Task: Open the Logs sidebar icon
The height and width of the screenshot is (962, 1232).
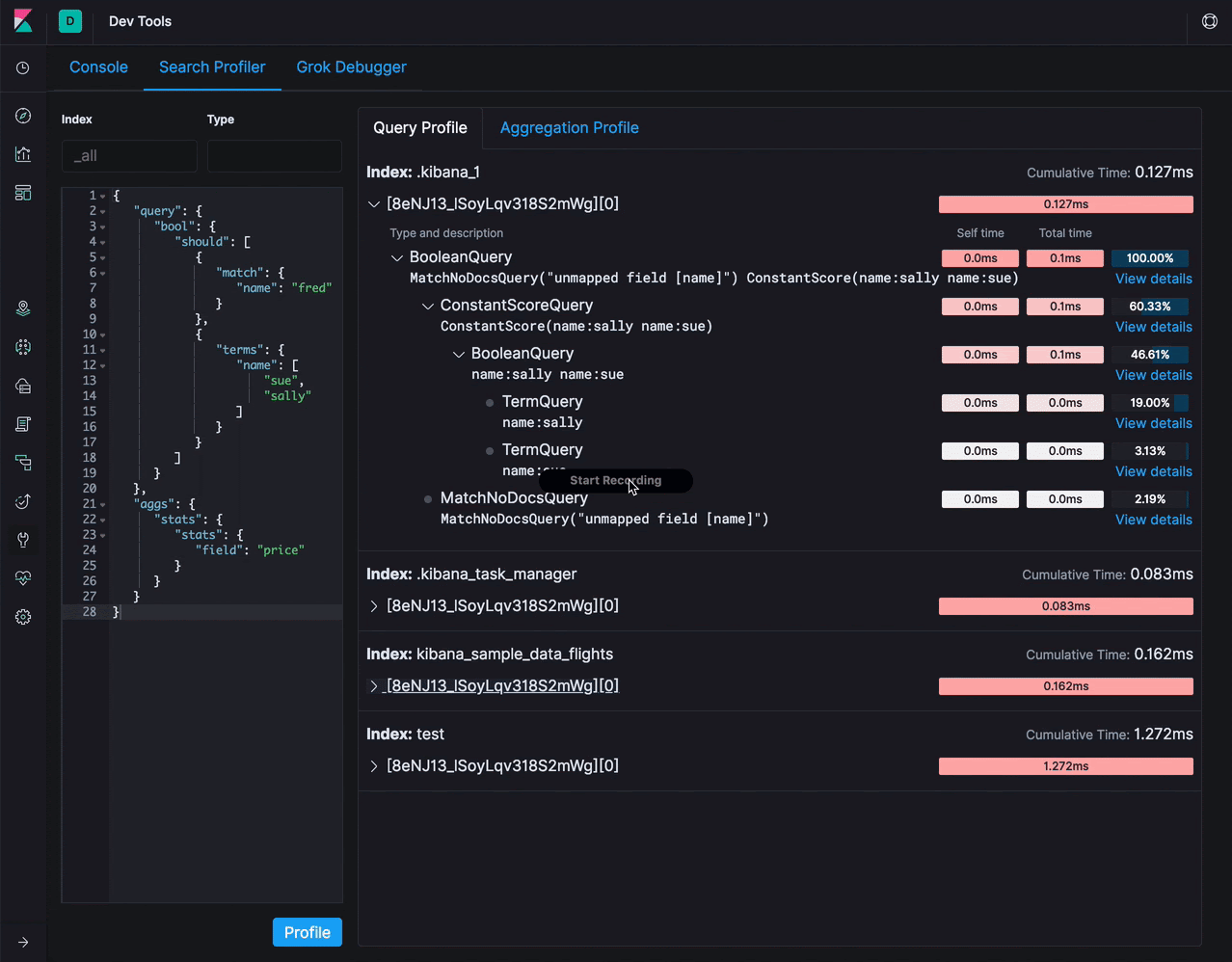Action: [x=23, y=424]
